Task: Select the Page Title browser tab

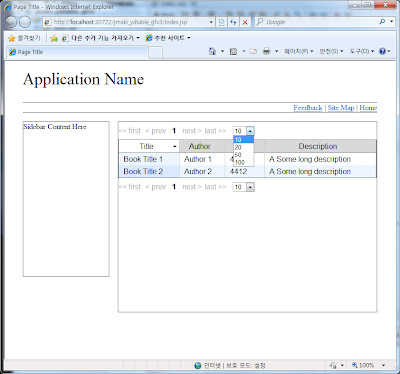Action: (x=77, y=52)
